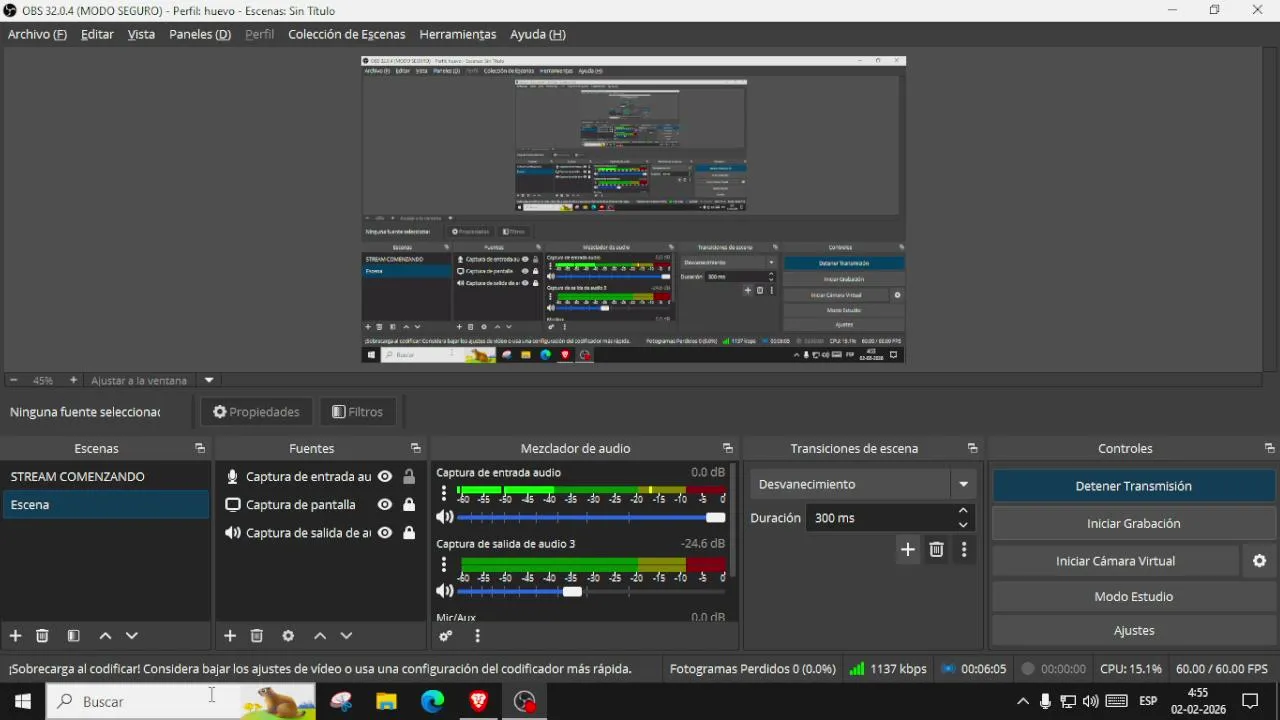Add a new scene with the plus icon in Escenas
Viewport: 1280px width, 720px height.
[15, 636]
